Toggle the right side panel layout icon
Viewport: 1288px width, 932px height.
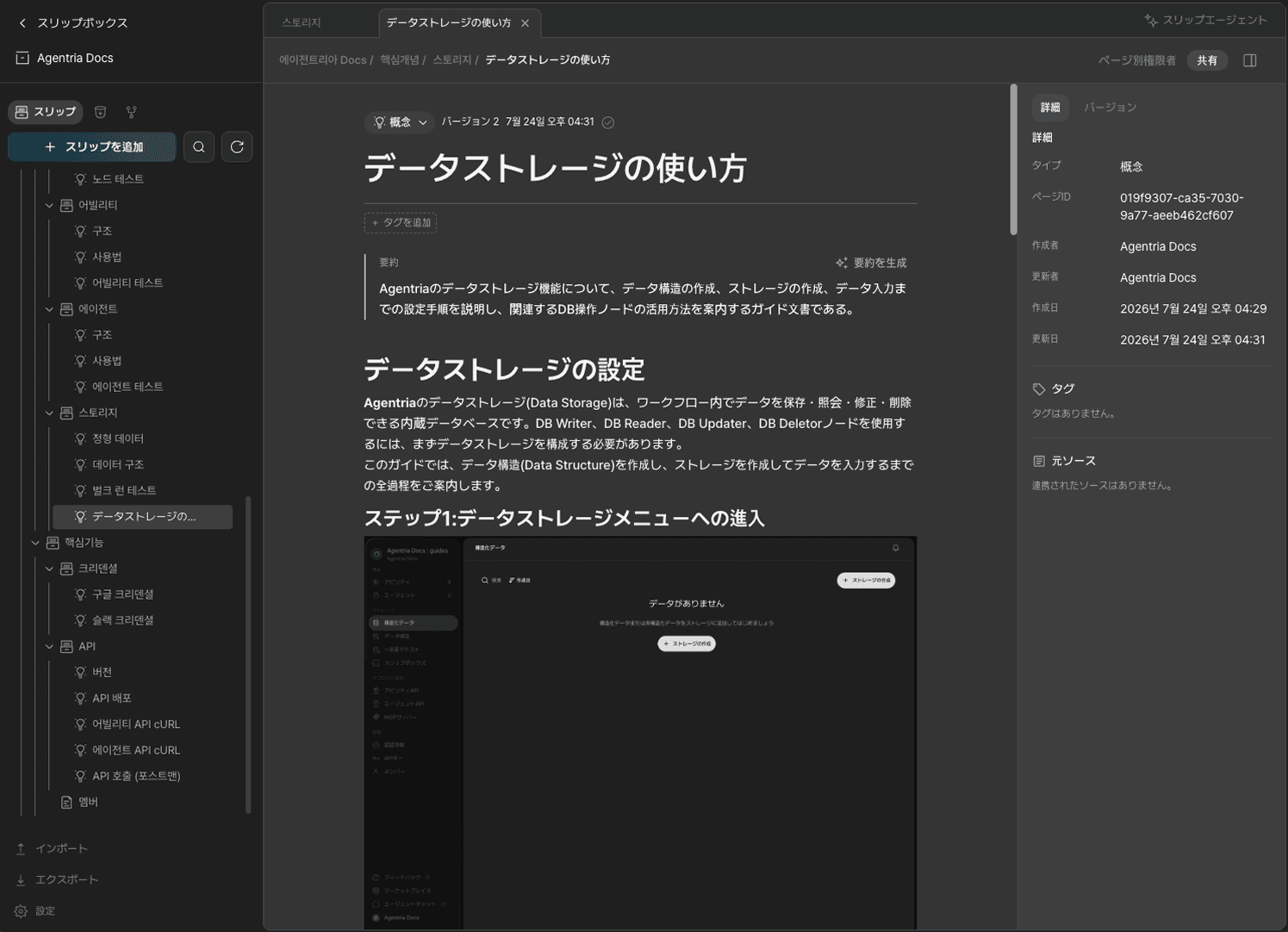[1250, 60]
